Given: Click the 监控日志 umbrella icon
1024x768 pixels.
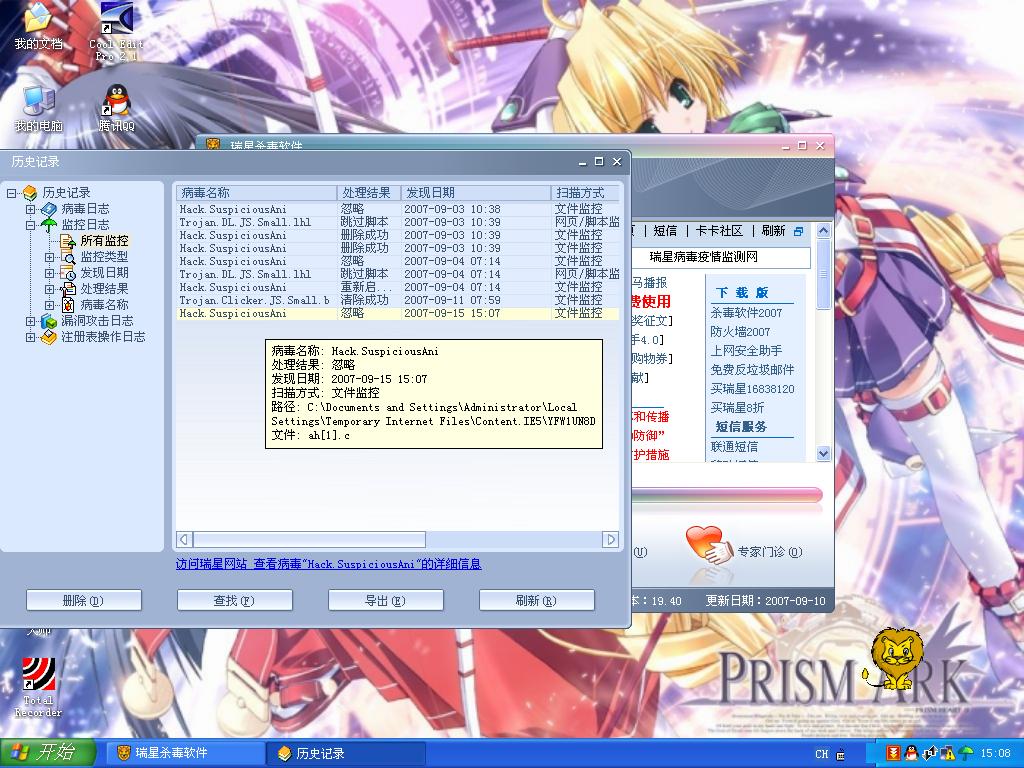Looking at the screenshot, I should [49, 225].
